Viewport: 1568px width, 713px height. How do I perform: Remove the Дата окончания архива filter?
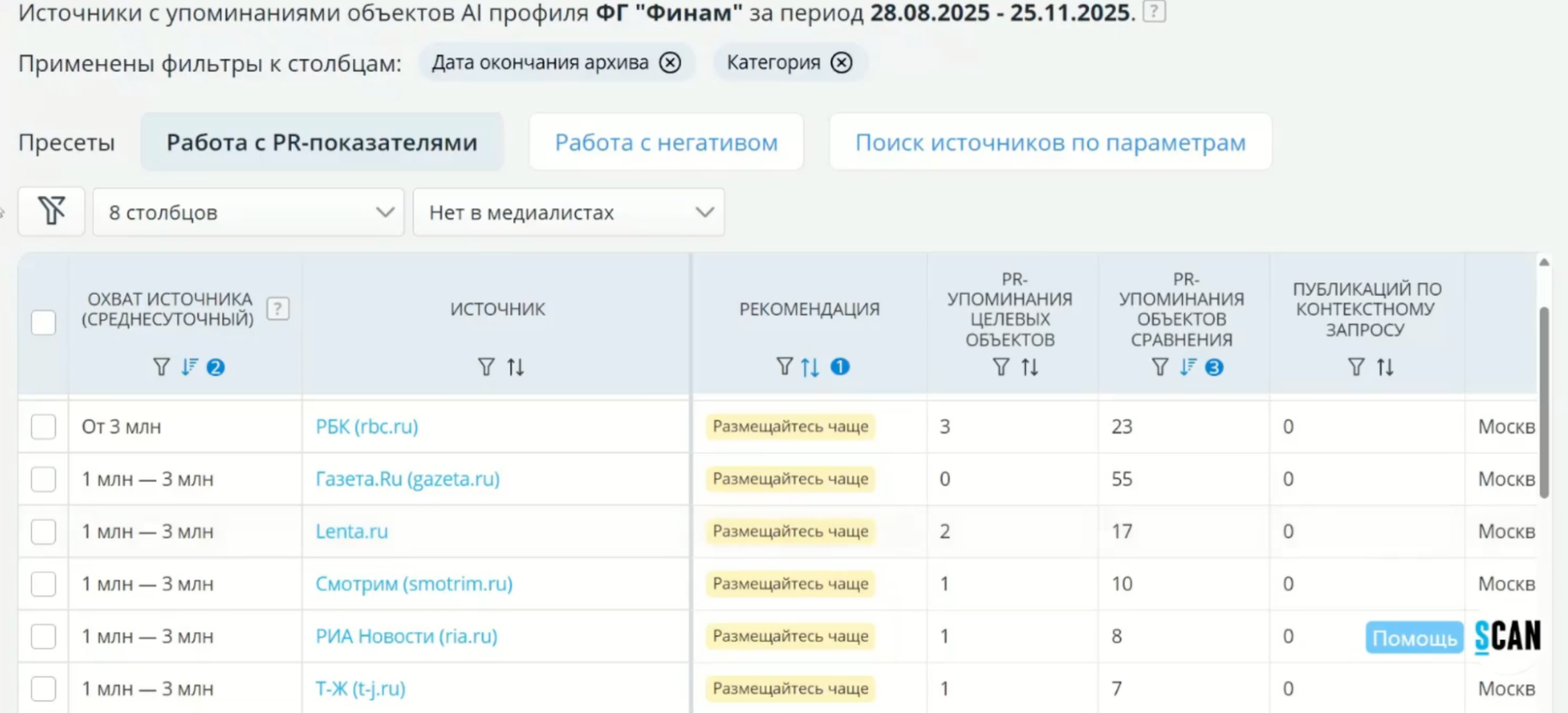668,62
